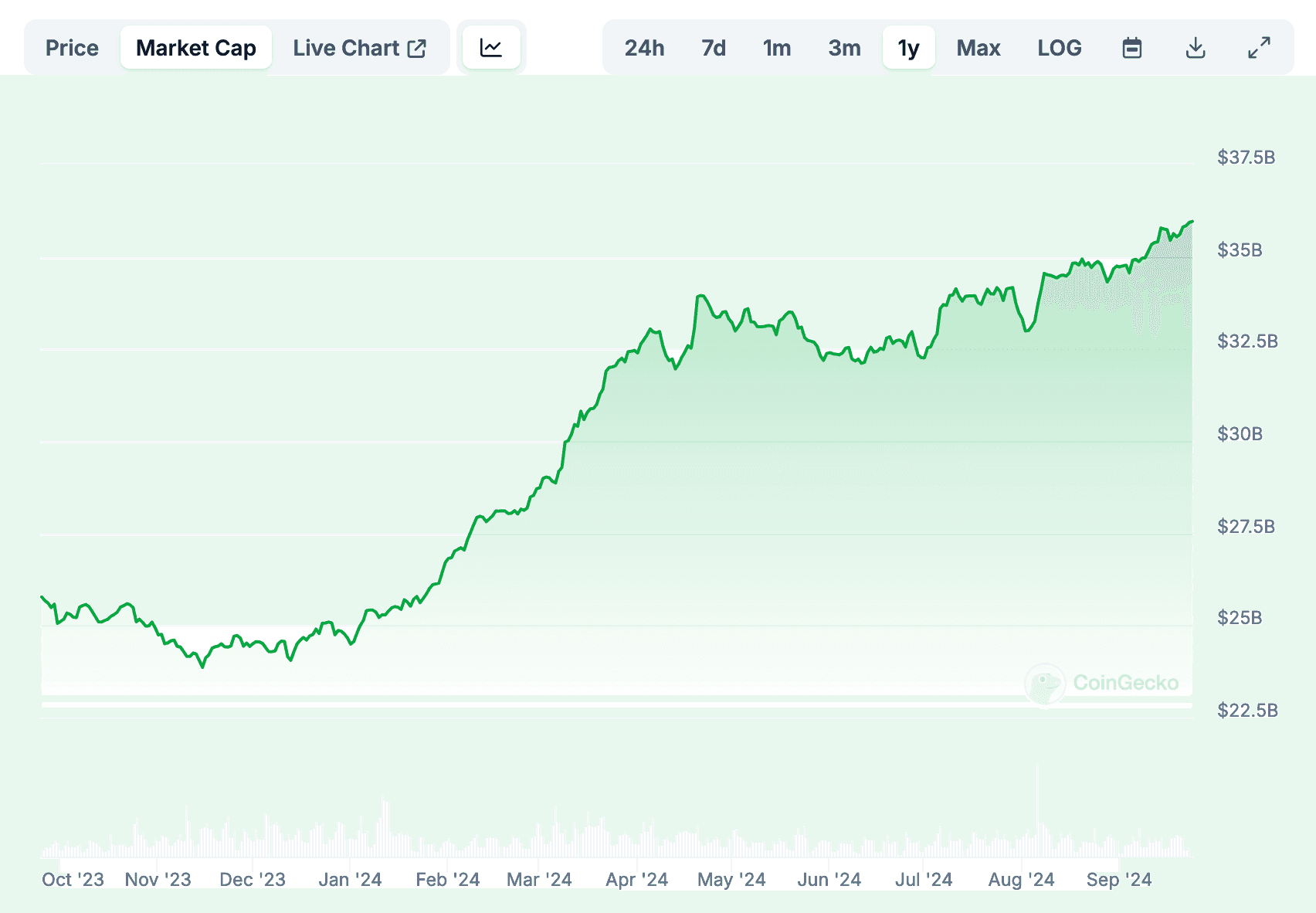This screenshot has width=1316, height=913.
Task: Click the Apr '24 axis label
Action: coord(636,880)
